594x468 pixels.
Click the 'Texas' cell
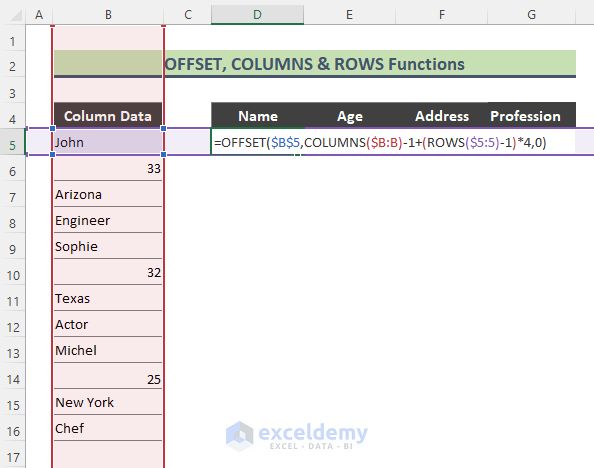coord(108,298)
